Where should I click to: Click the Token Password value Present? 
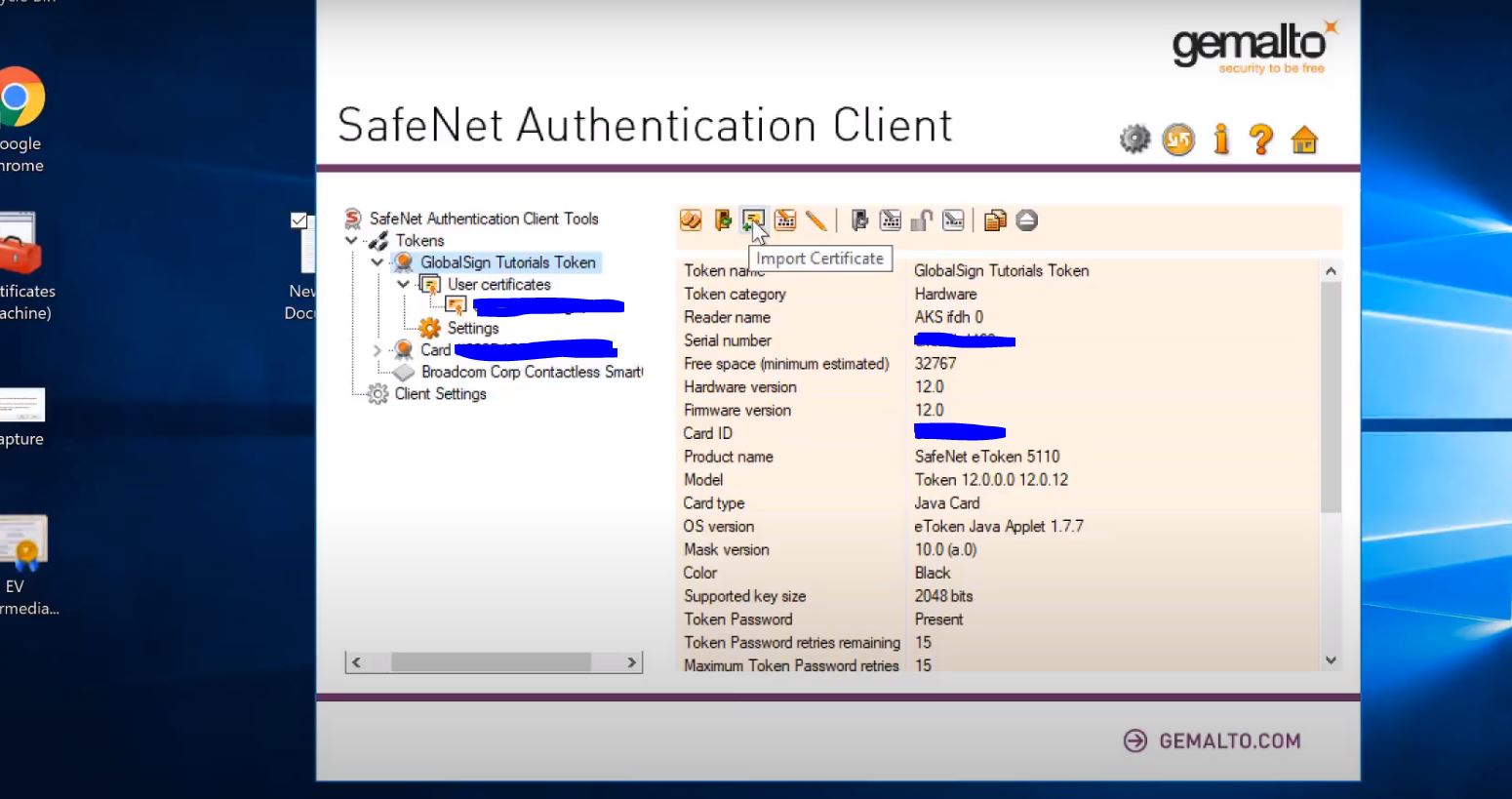(938, 619)
